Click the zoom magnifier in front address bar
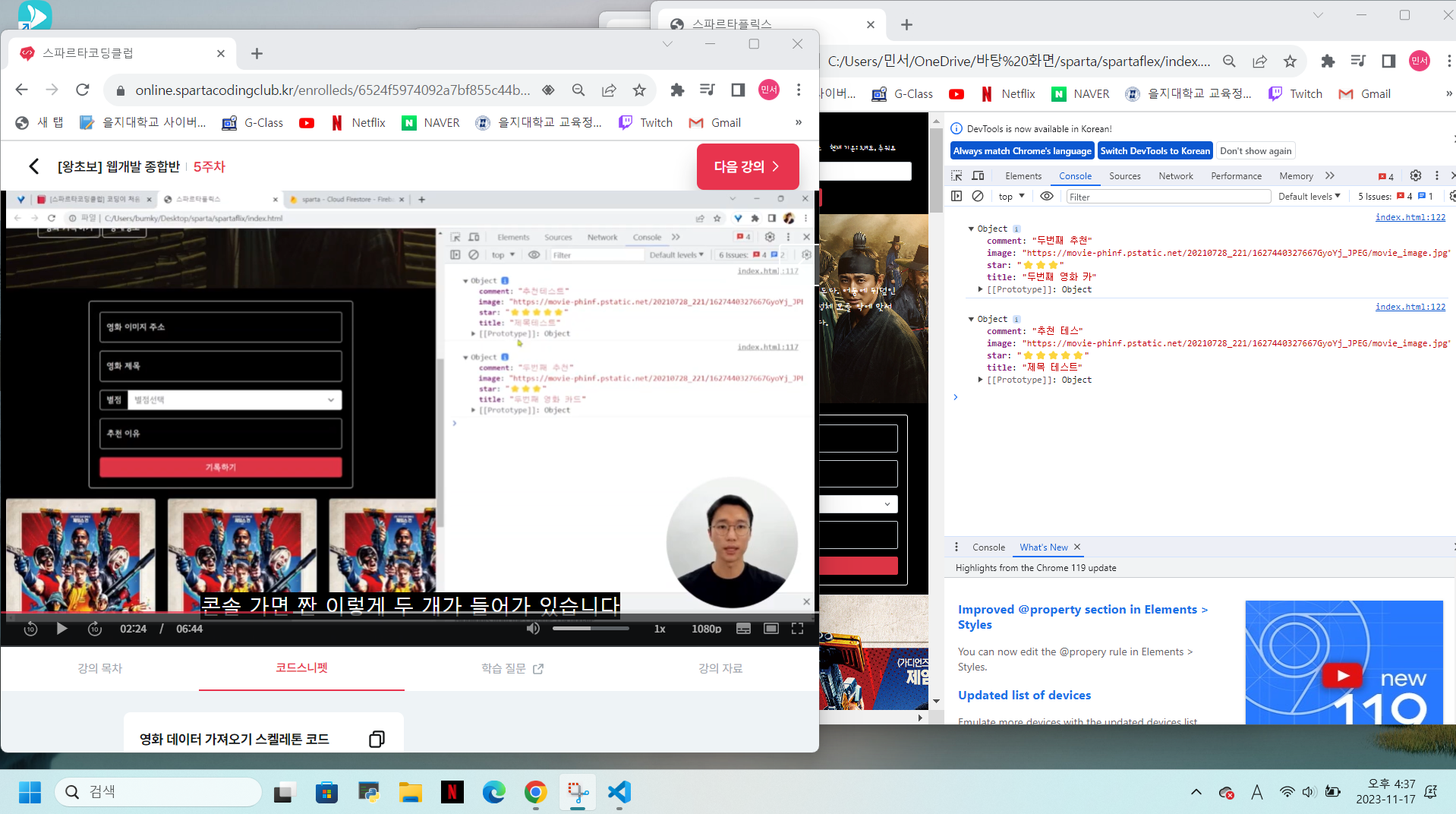 pyautogui.click(x=578, y=90)
